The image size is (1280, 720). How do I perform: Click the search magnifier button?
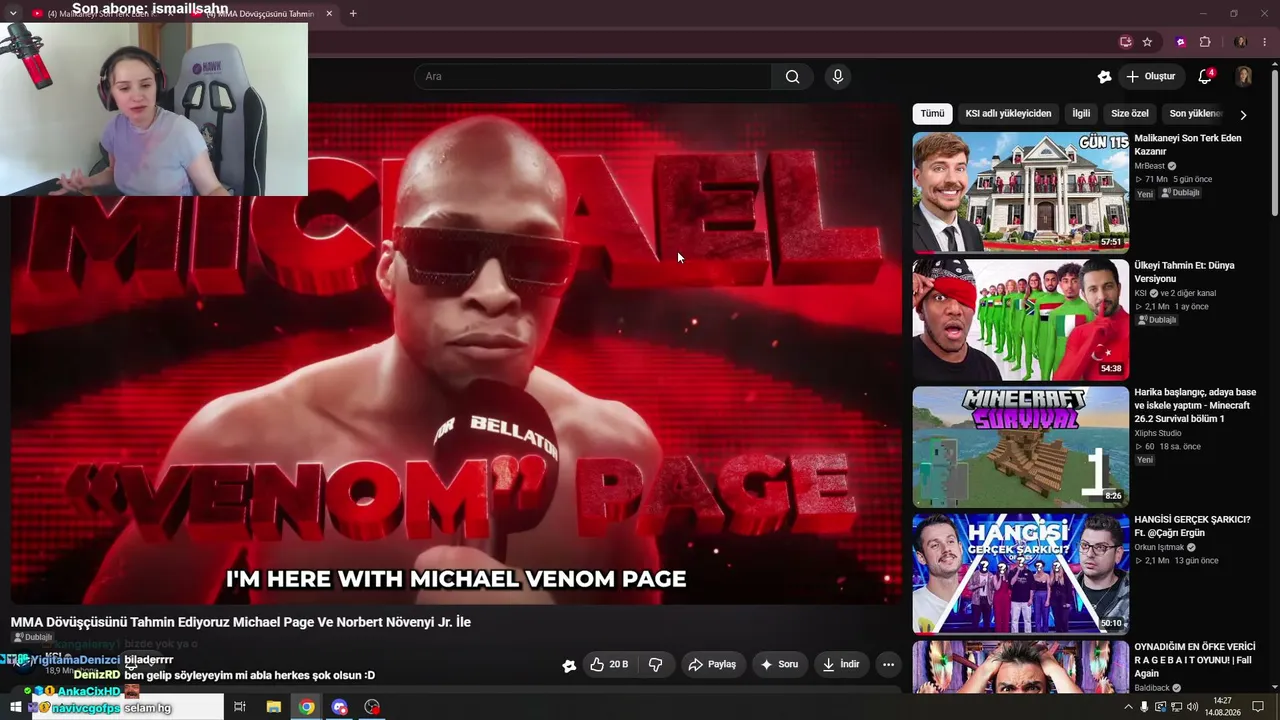(792, 77)
